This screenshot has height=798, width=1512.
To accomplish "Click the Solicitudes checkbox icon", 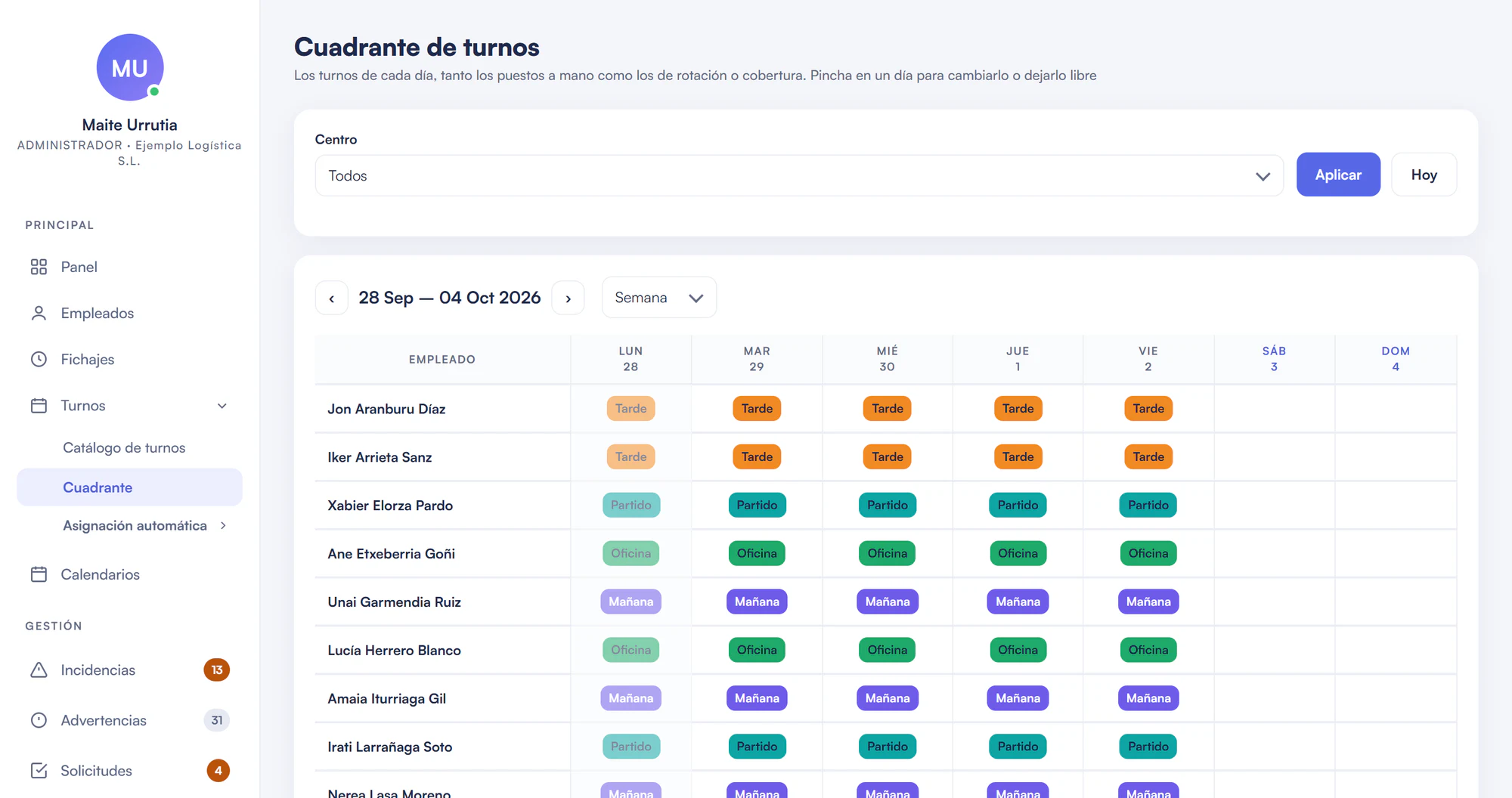I will point(39,771).
